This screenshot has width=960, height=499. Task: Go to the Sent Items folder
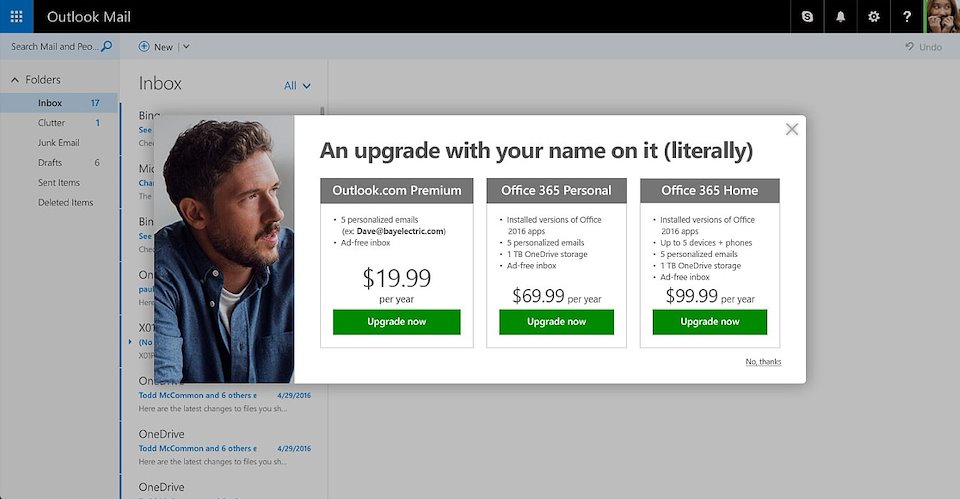point(58,182)
